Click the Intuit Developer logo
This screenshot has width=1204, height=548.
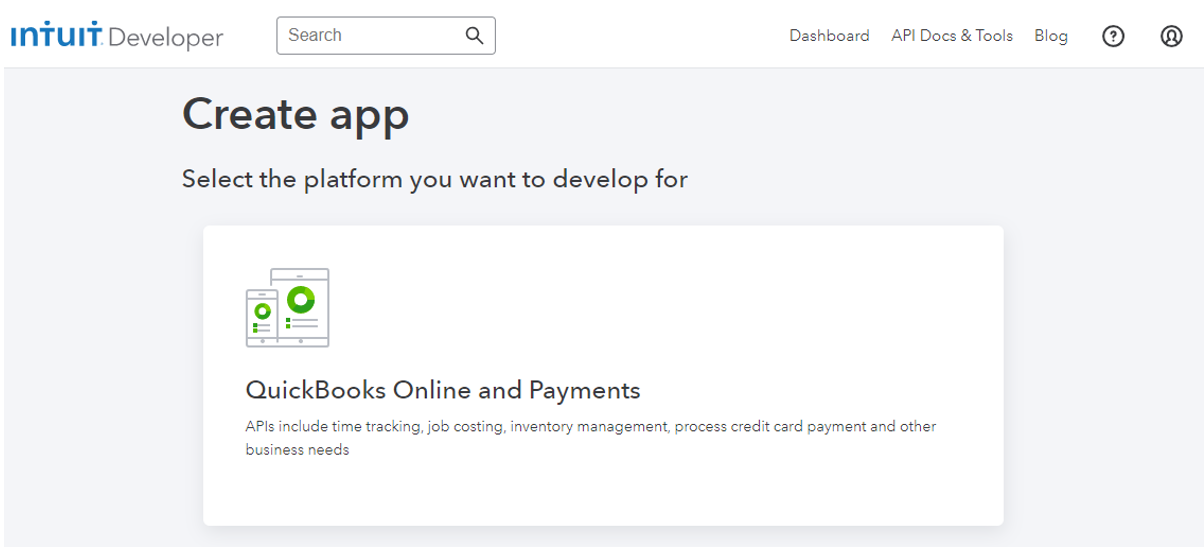tap(116, 37)
